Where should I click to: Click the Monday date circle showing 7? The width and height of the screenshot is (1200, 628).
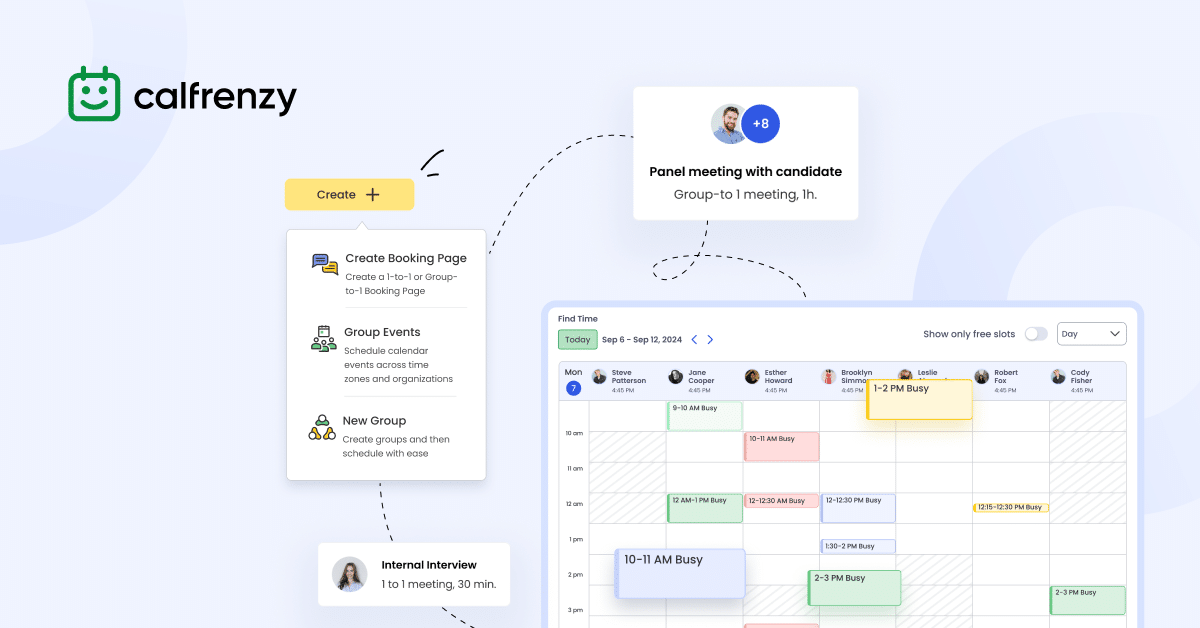(x=573, y=387)
